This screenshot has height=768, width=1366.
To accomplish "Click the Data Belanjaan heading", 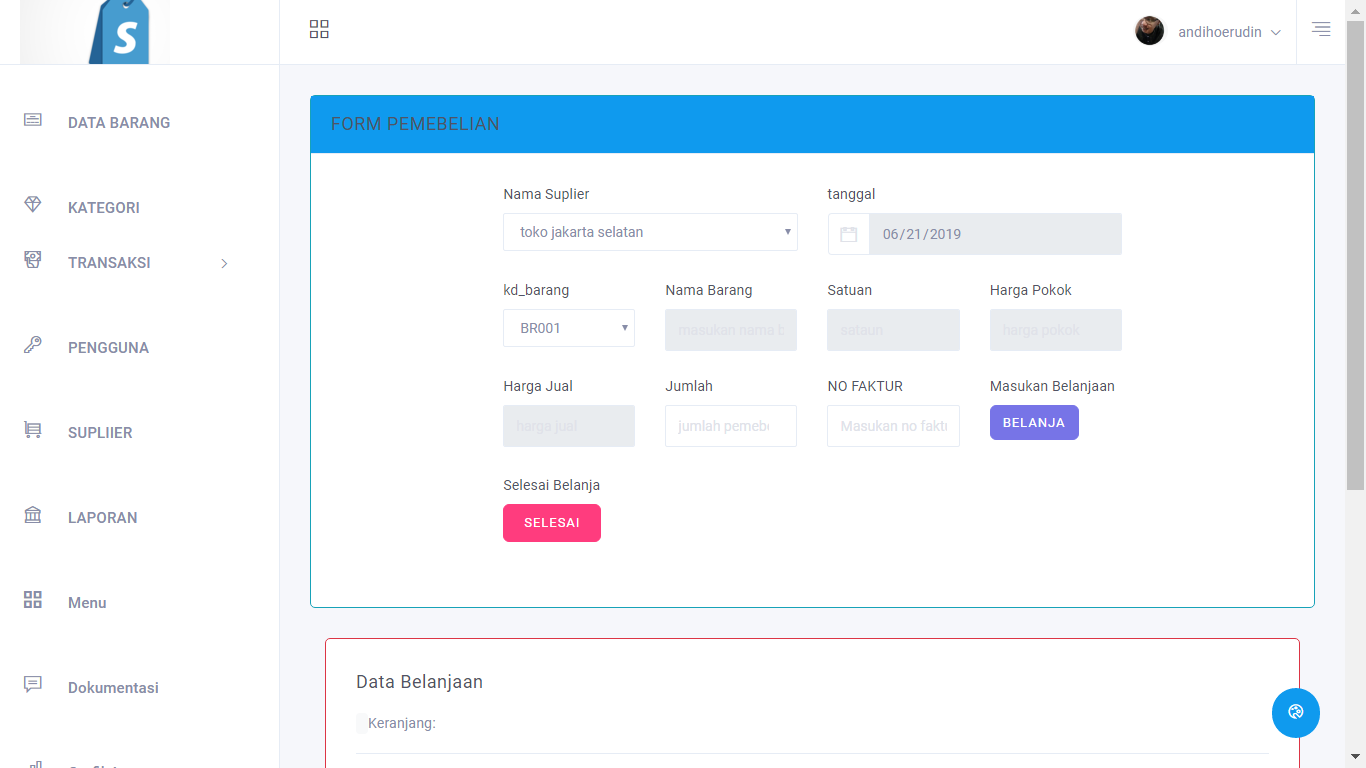I will tap(419, 682).
